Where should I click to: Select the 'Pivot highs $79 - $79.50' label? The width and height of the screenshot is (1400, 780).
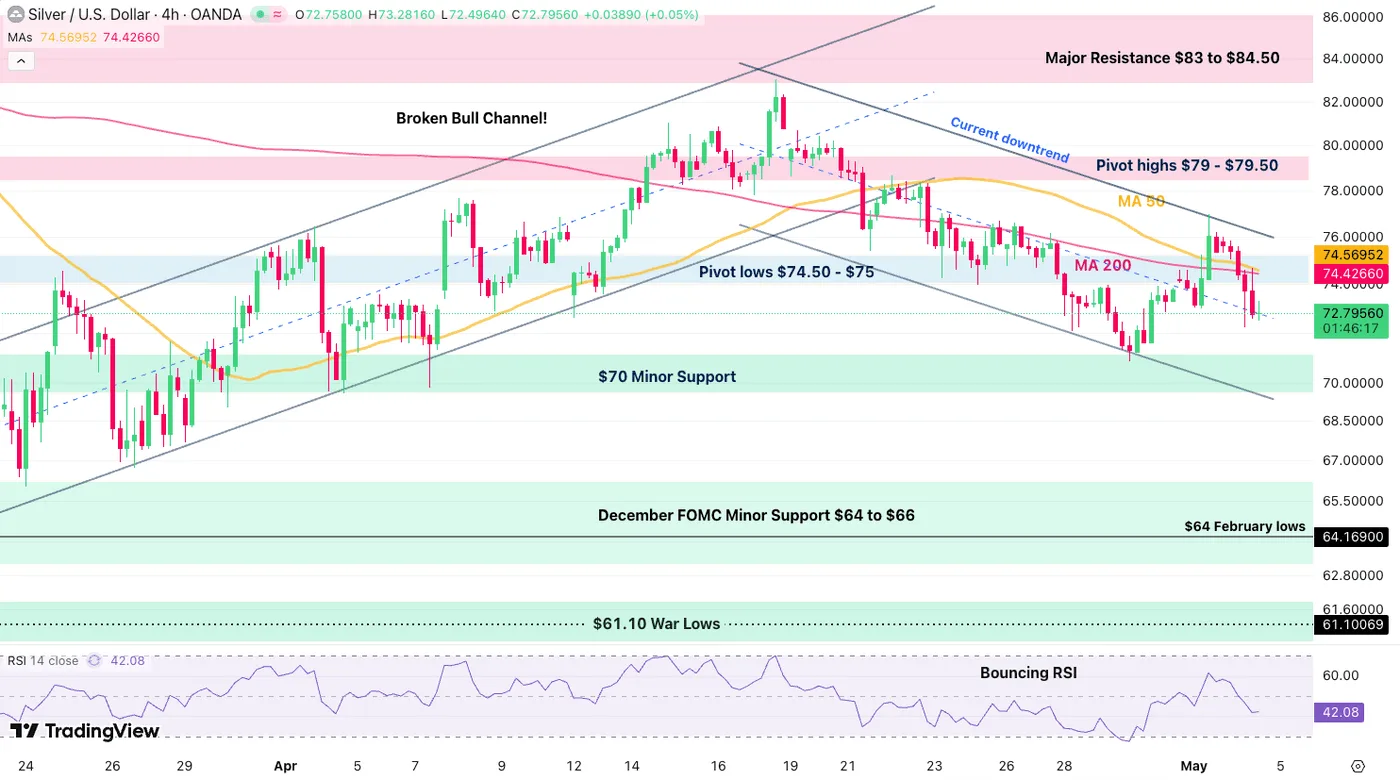(x=1187, y=166)
